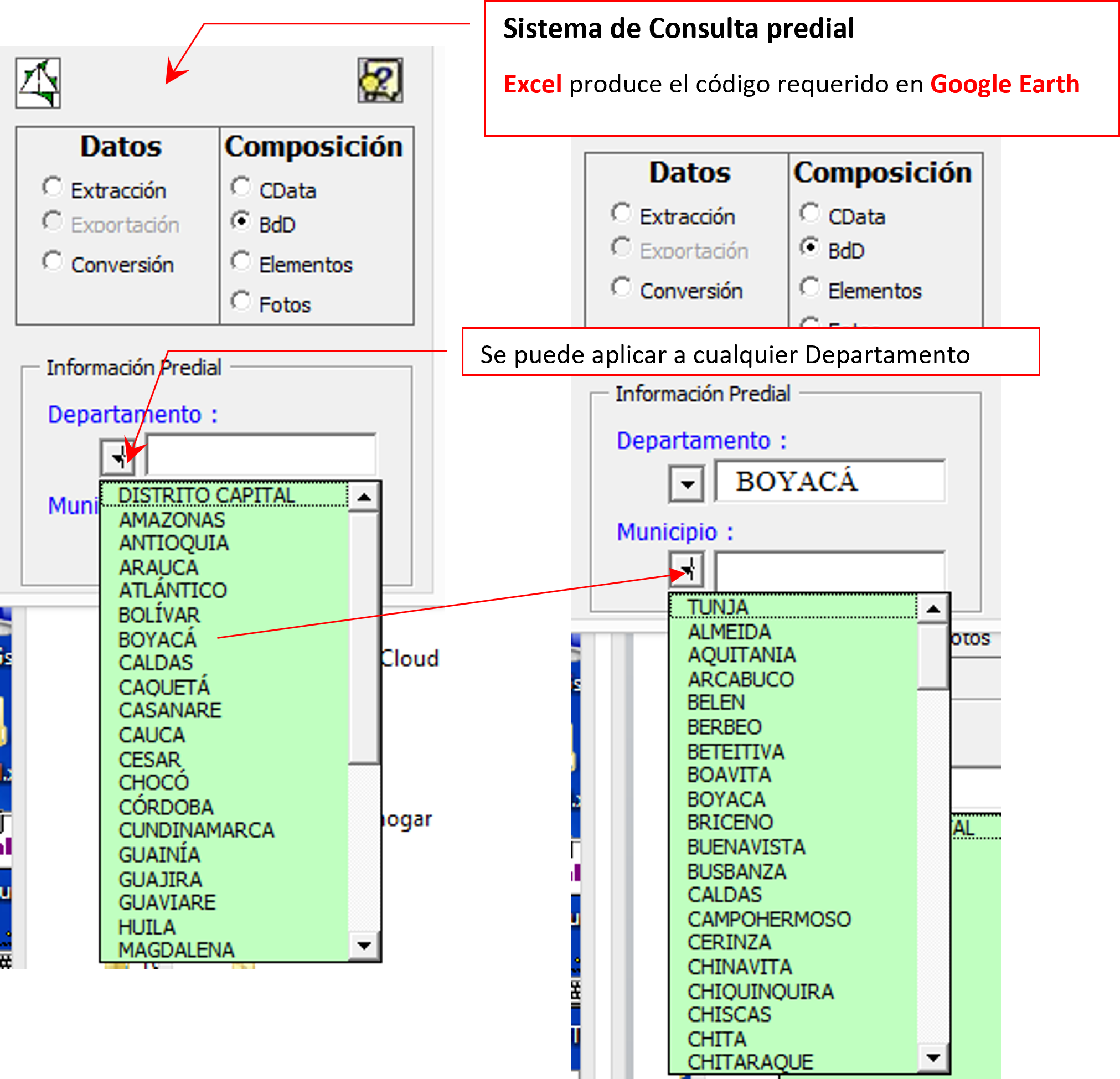Click empty Departamento field in left panel

[261, 455]
